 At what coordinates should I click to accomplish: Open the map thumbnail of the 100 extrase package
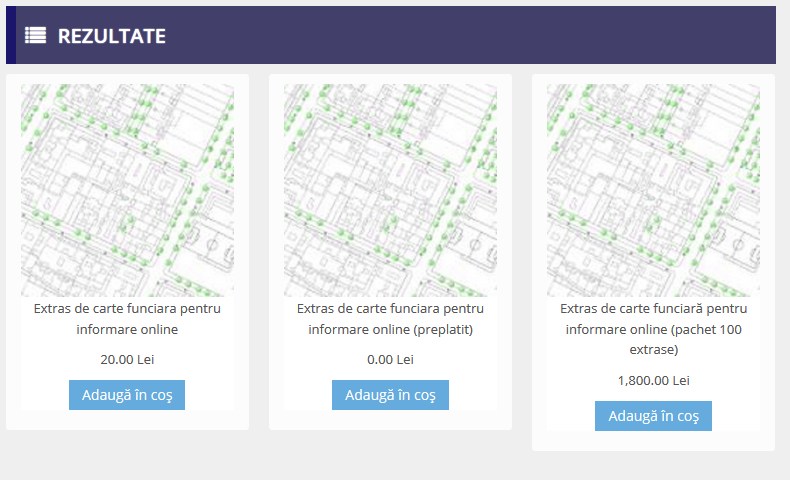coord(653,190)
